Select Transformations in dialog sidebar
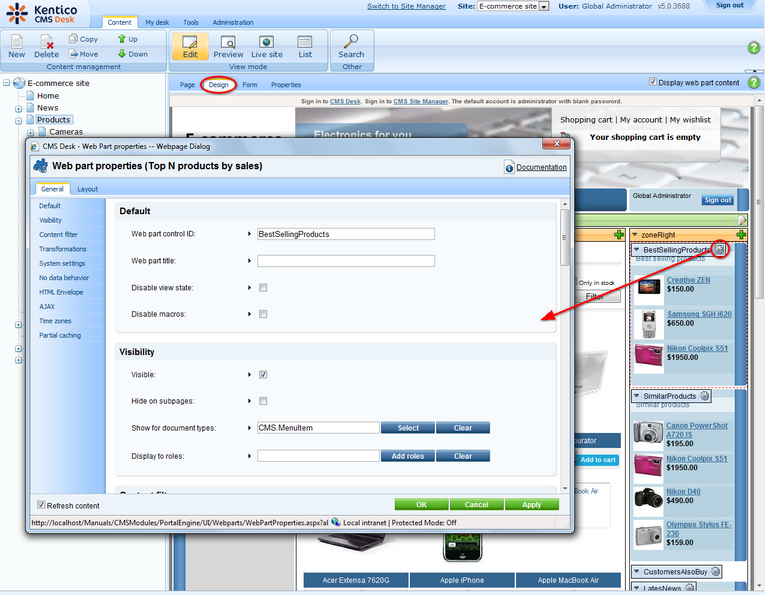Image resolution: width=765 pixels, height=595 pixels. [62, 249]
